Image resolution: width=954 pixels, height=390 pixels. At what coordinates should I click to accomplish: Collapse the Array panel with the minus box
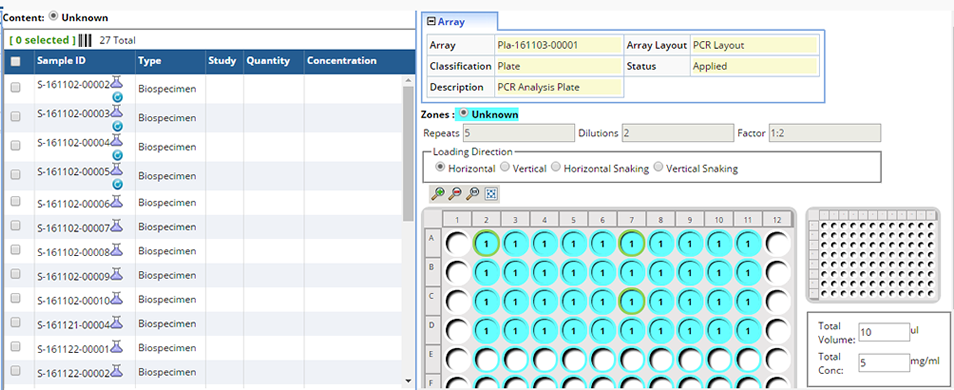[431, 21]
